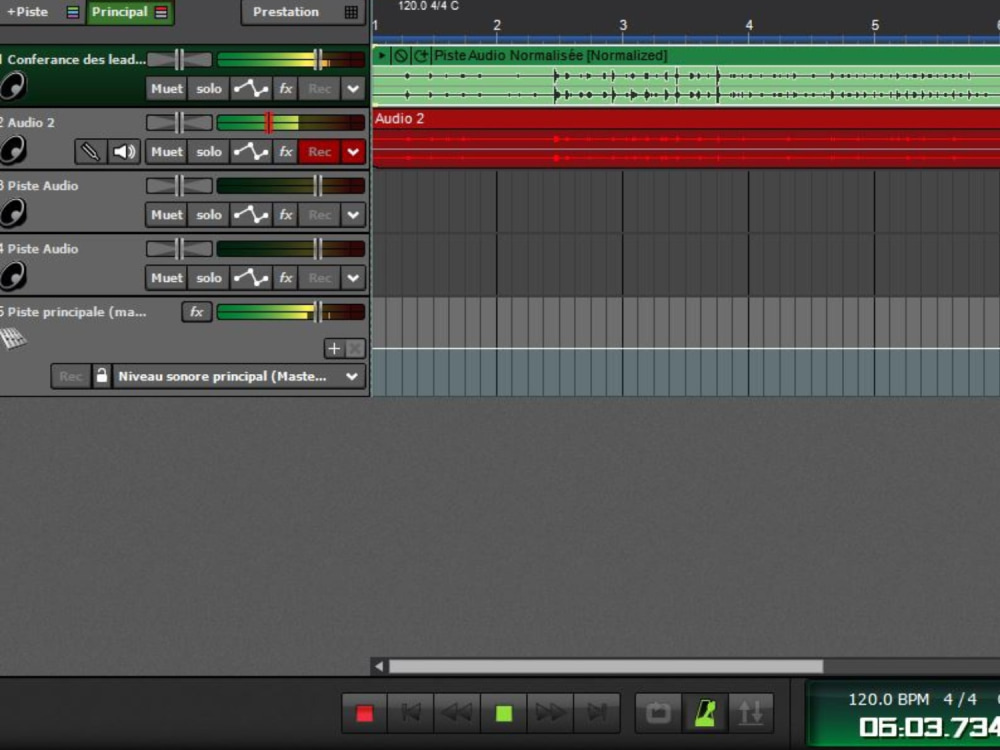This screenshot has width=1000, height=750.
Task: Open automation curve on track 4 Piste Audio
Action: pyautogui.click(x=251, y=278)
